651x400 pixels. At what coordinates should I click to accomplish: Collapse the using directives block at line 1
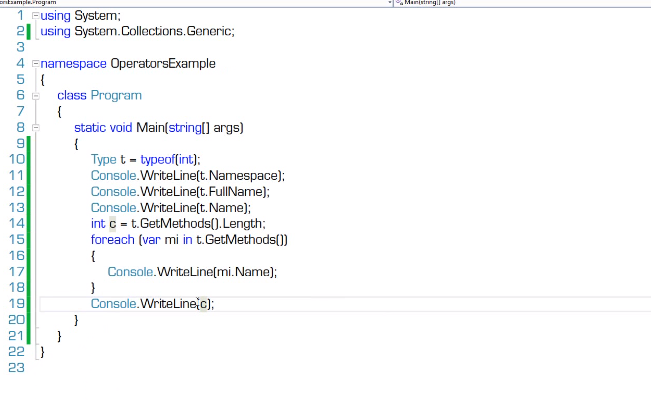pos(36,16)
